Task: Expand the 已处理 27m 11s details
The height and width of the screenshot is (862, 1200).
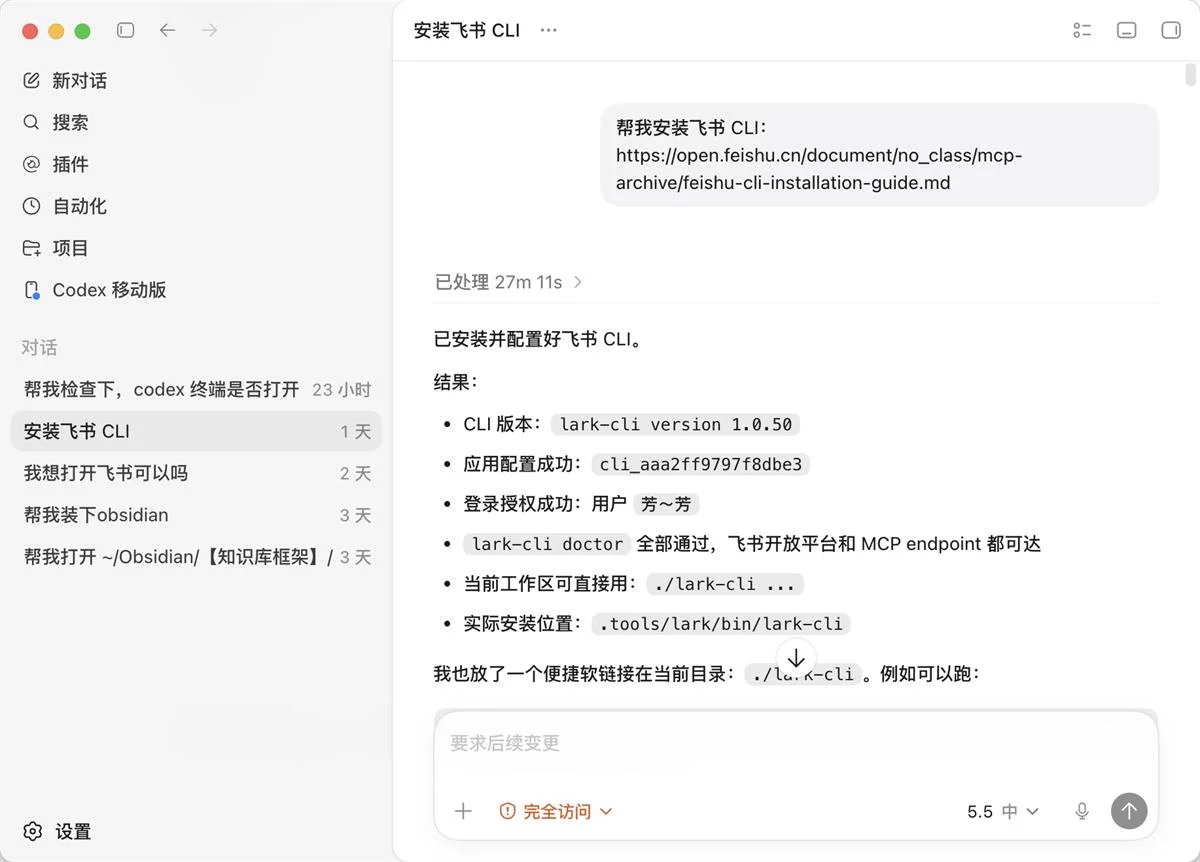Action: click(509, 282)
